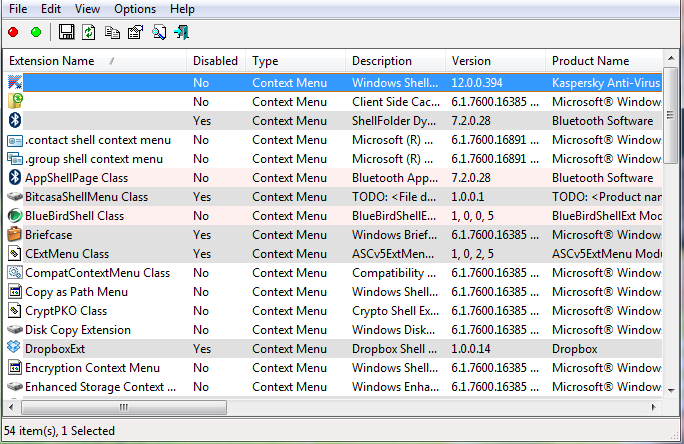Sort by the Extension Name column header
The width and height of the screenshot is (684, 444).
(x=95, y=61)
